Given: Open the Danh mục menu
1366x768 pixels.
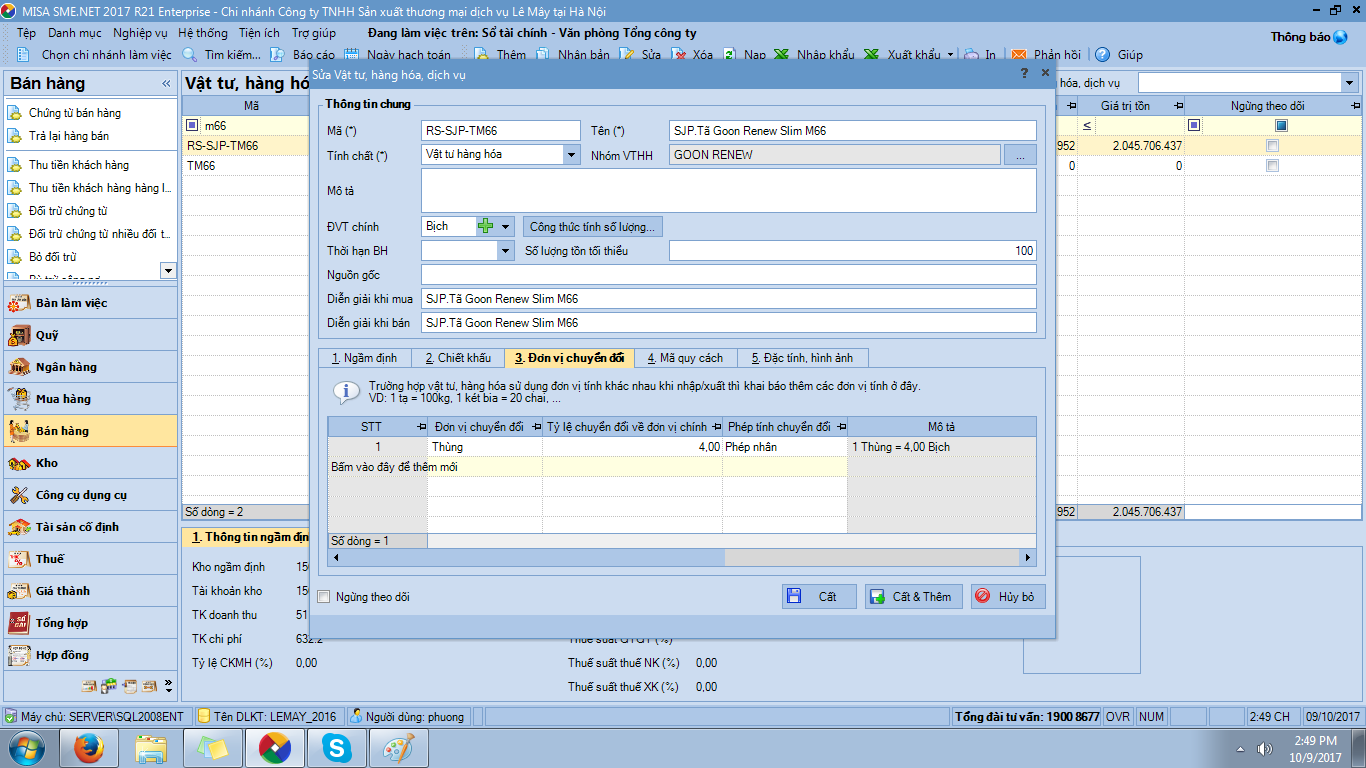Looking at the screenshot, I should coord(75,33).
